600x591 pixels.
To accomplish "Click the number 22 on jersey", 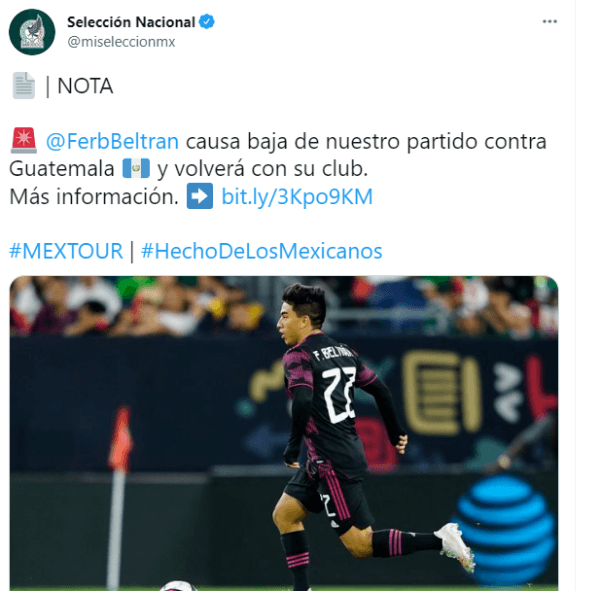I will pyautogui.click(x=339, y=395).
